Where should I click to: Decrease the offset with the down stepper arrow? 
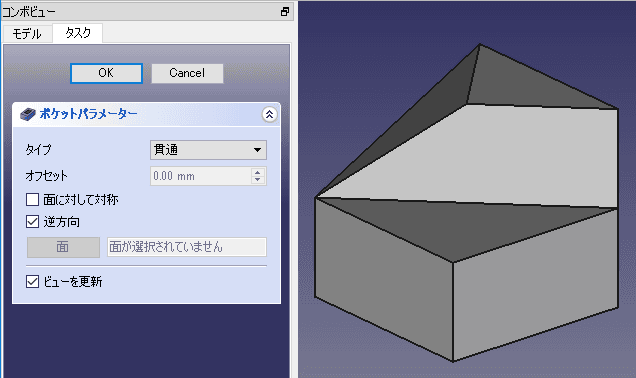click(x=258, y=180)
